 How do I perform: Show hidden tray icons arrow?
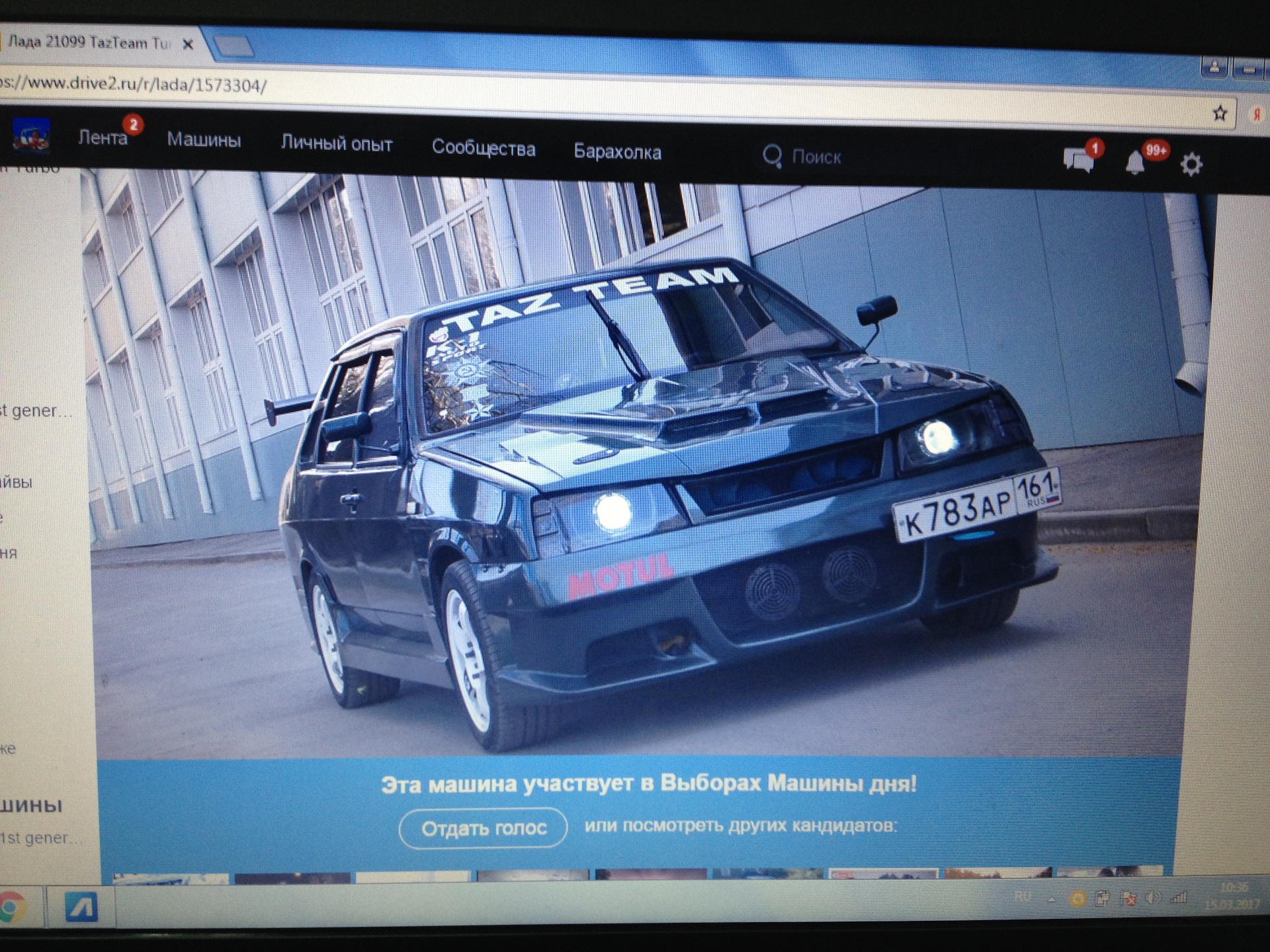click(1052, 899)
